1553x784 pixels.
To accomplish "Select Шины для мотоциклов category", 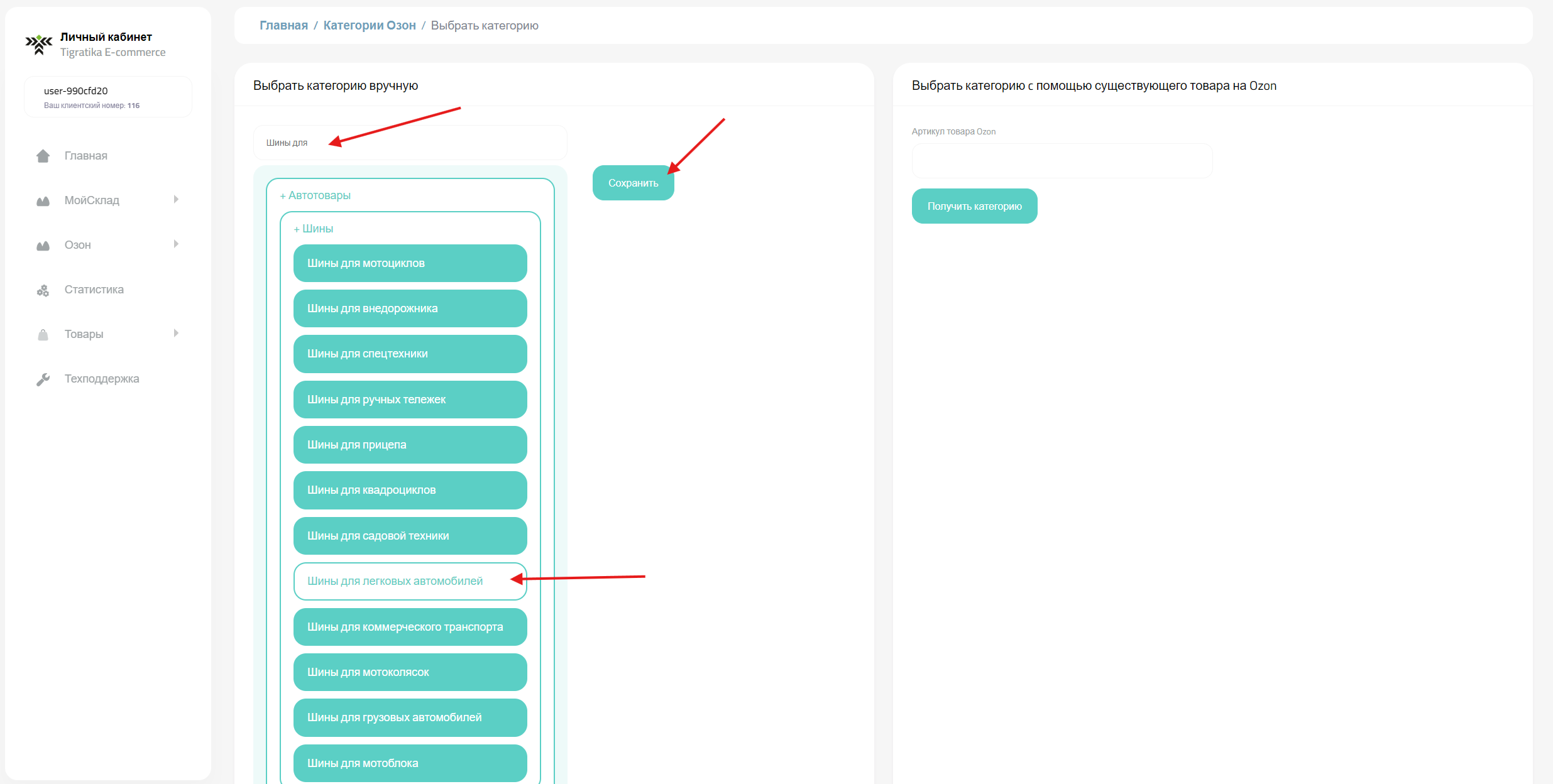I will [410, 263].
